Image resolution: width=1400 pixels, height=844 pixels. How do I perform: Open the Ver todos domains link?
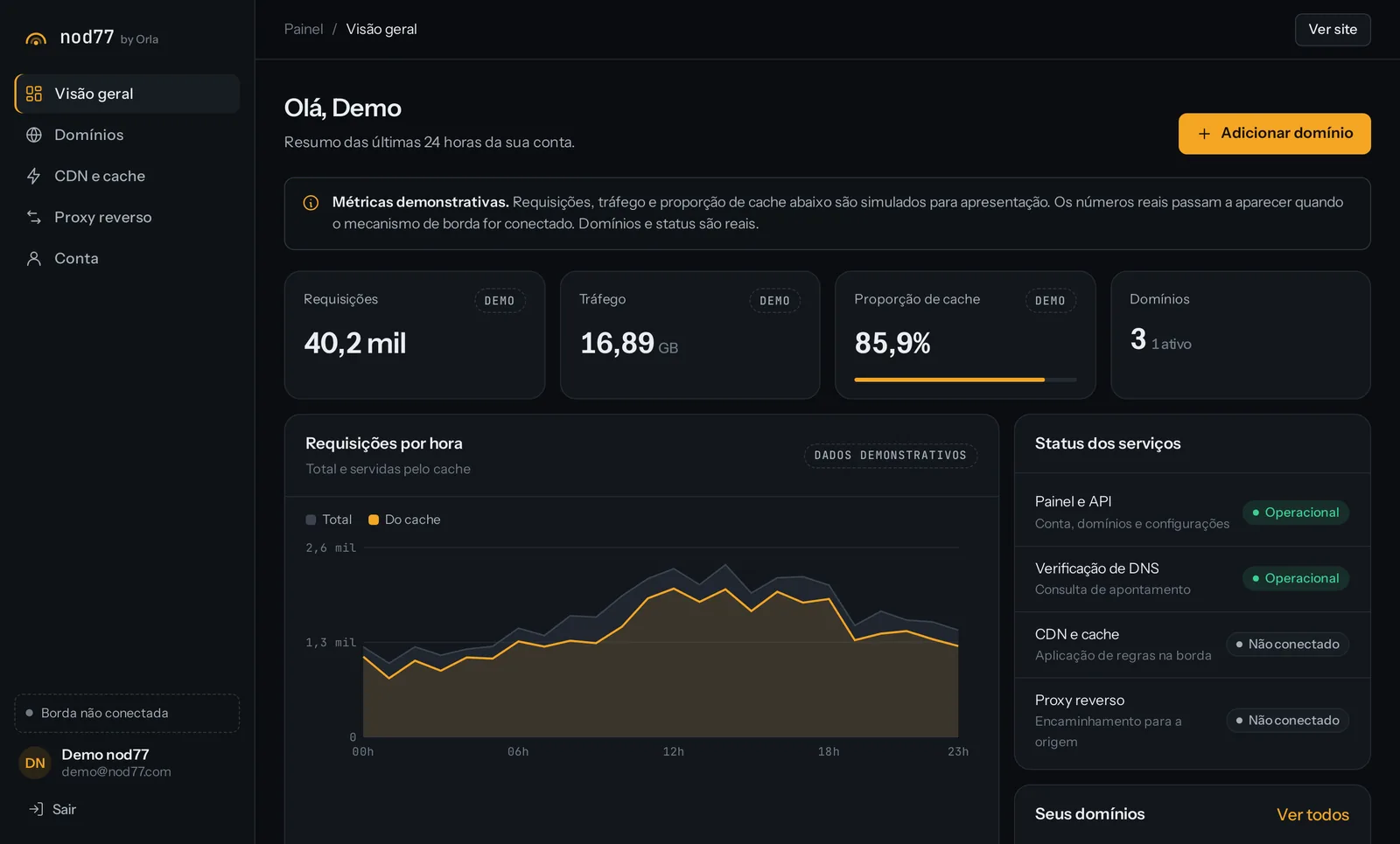click(x=1312, y=814)
